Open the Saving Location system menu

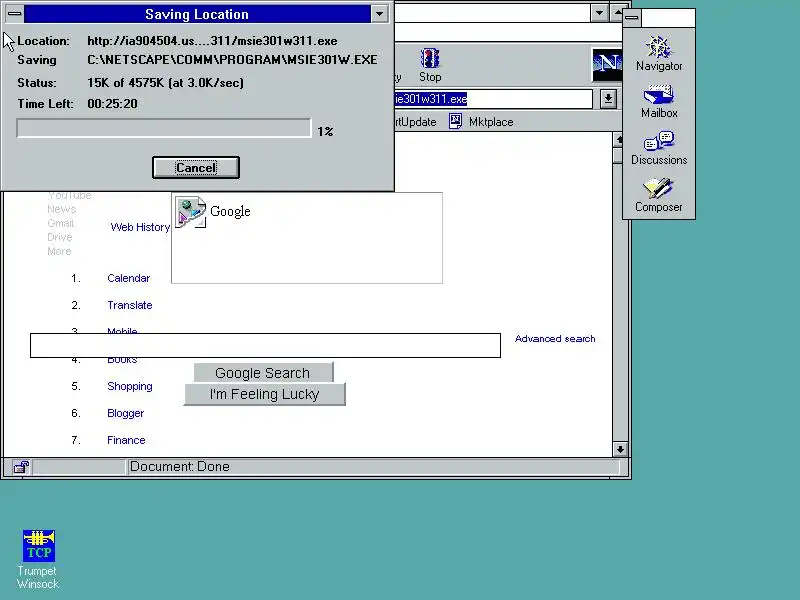(15, 14)
